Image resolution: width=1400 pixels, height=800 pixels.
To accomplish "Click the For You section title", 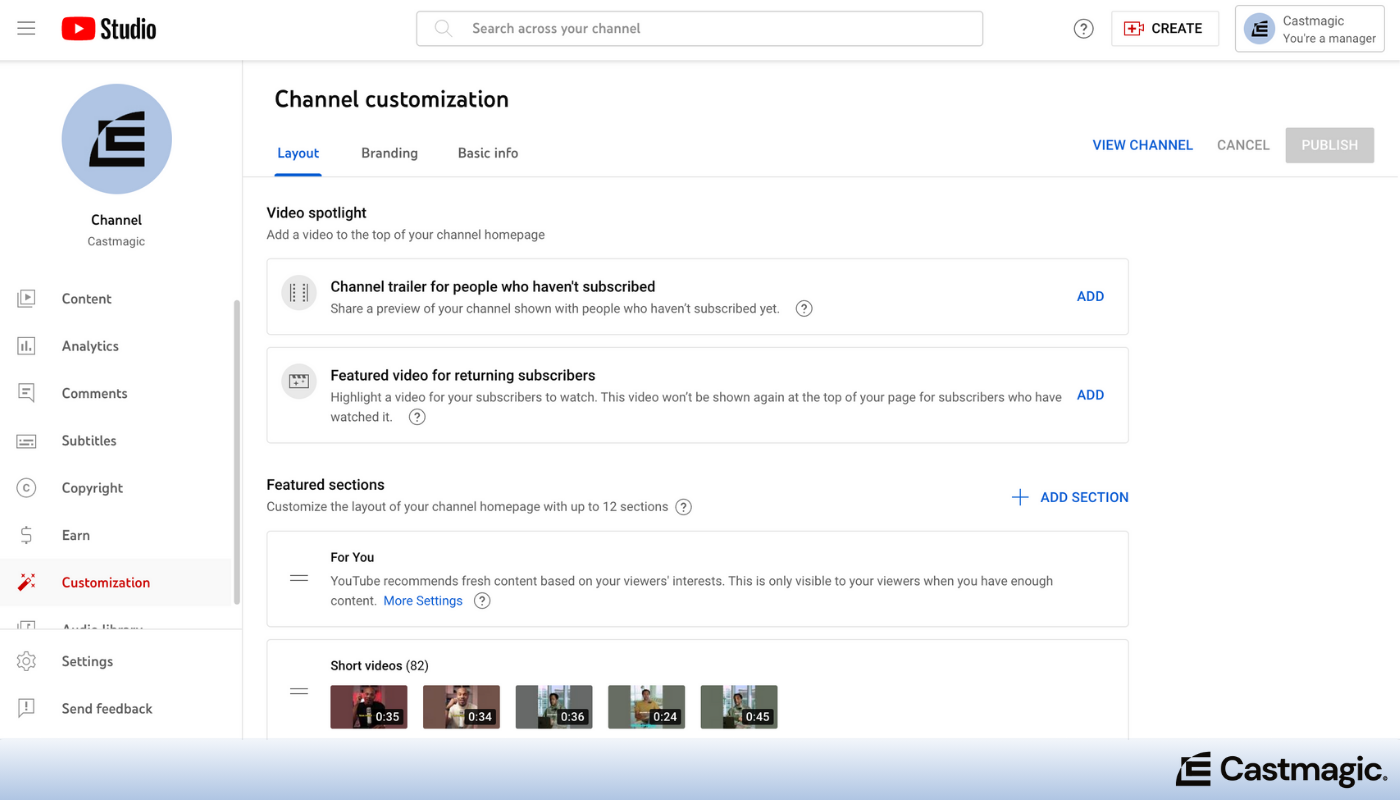I will (x=352, y=557).
